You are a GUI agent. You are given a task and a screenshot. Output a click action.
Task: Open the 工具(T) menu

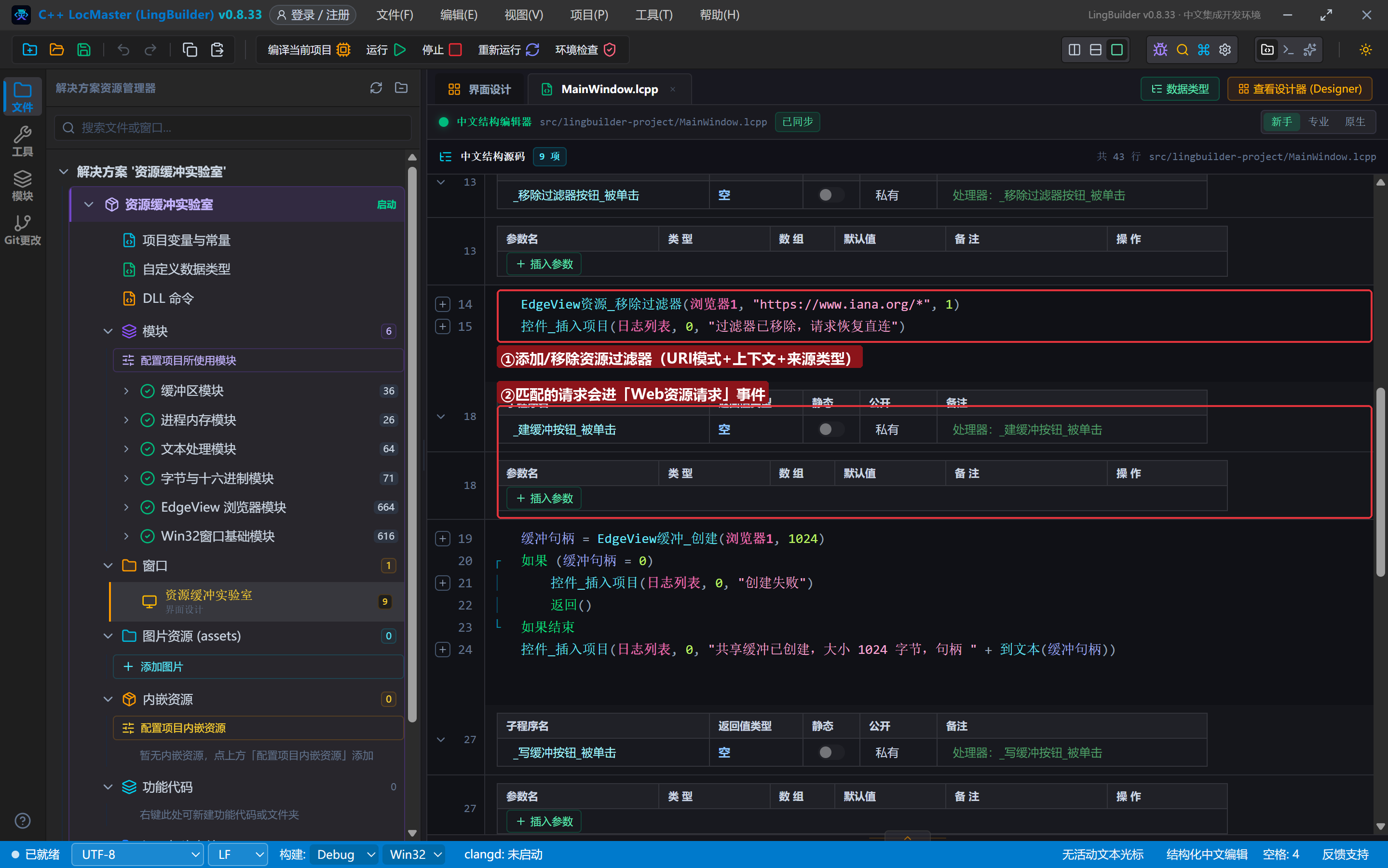point(654,15)
